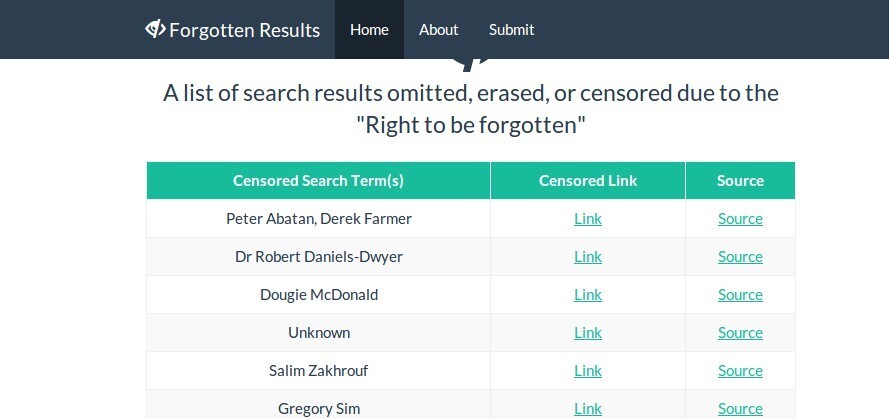Image resolution: width=889 pixels, height=419 pixels.
Task: View Source for Salim Zakhrouf
Action: click(740, 371)
